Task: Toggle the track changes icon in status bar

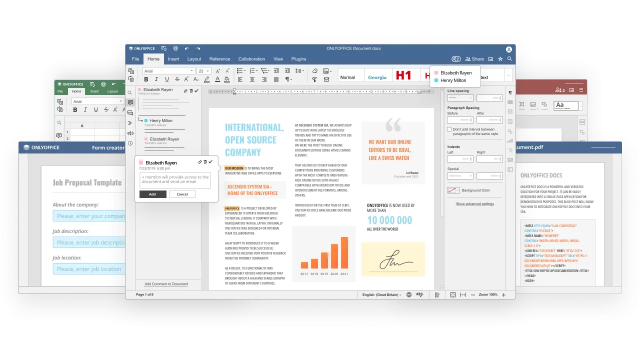Action: [437, 295]
